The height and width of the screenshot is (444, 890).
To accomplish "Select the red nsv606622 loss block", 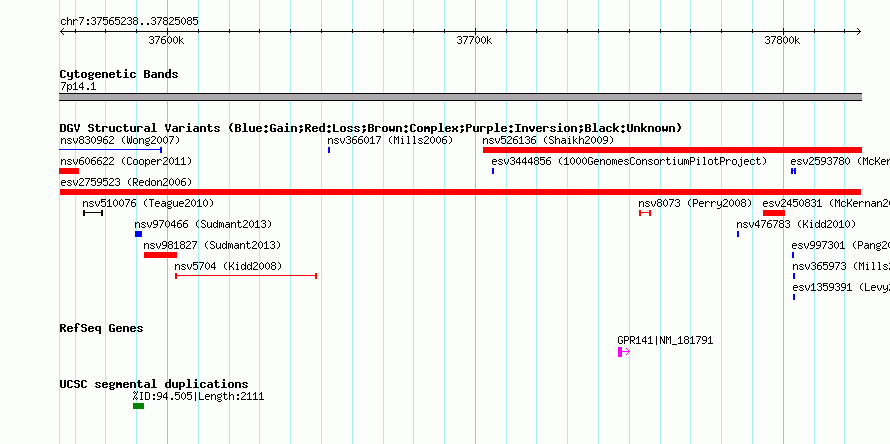I will [69, 171].
